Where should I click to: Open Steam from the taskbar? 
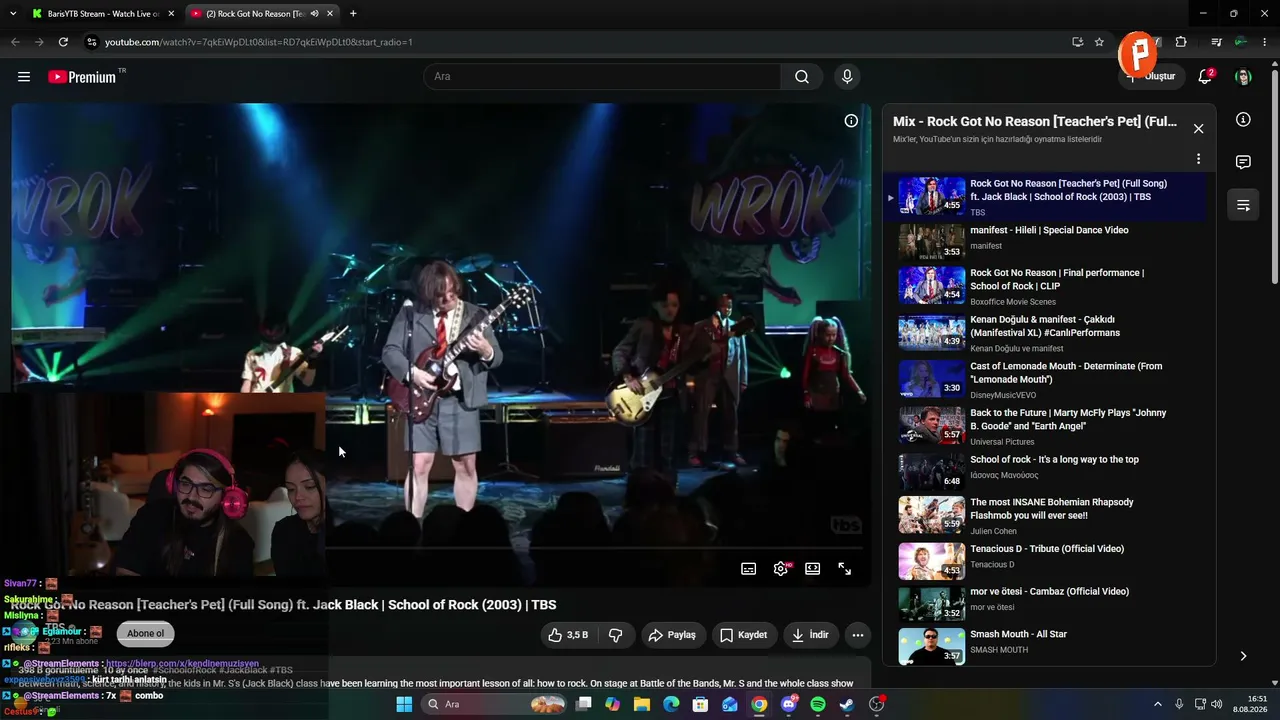coord(847,704)
